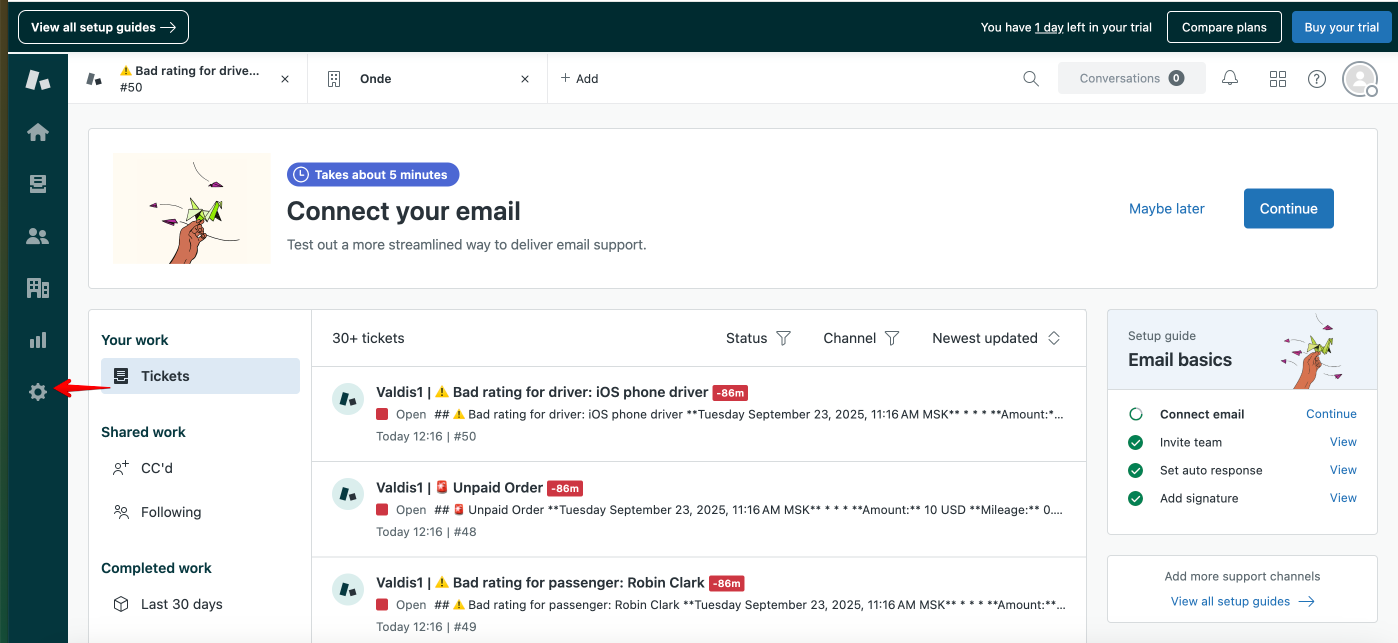Open the Views icon in sidebar
1398x643 pixels.
[x=38, y=184]
